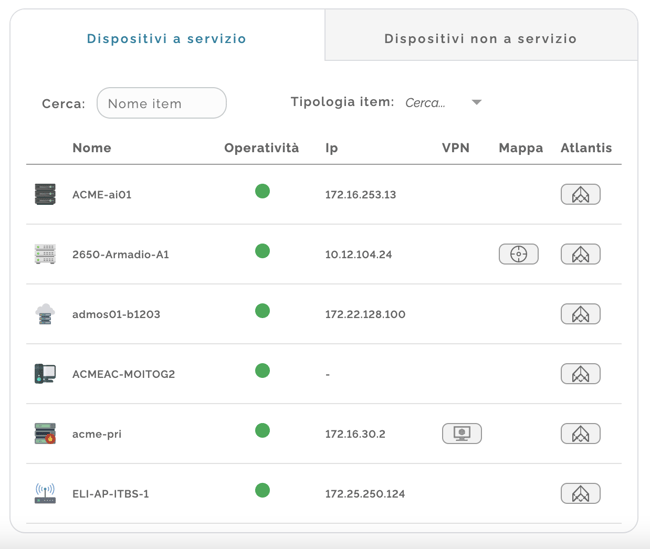Click the rack icon of 2650-Armadio-A1
The height and width of the screenshot is (549, 650).
(x=45, y=254)
